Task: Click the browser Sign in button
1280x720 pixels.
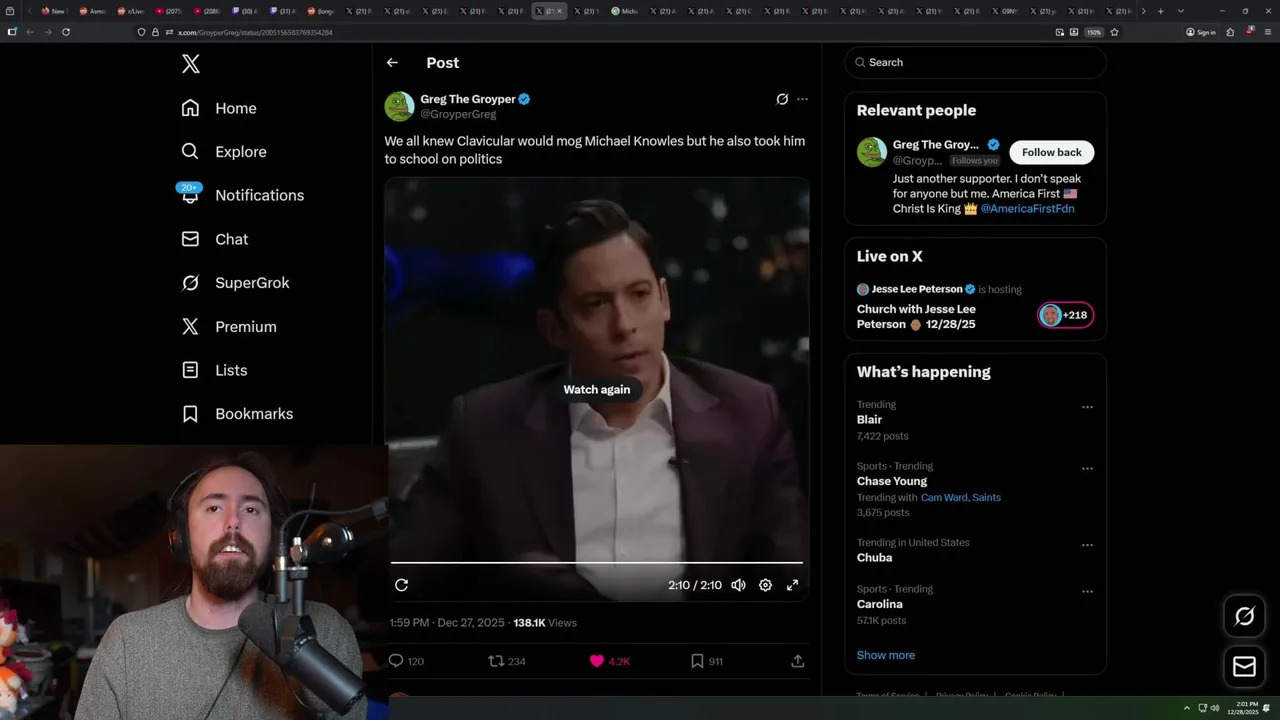Action: click(x=1201, y=32)
